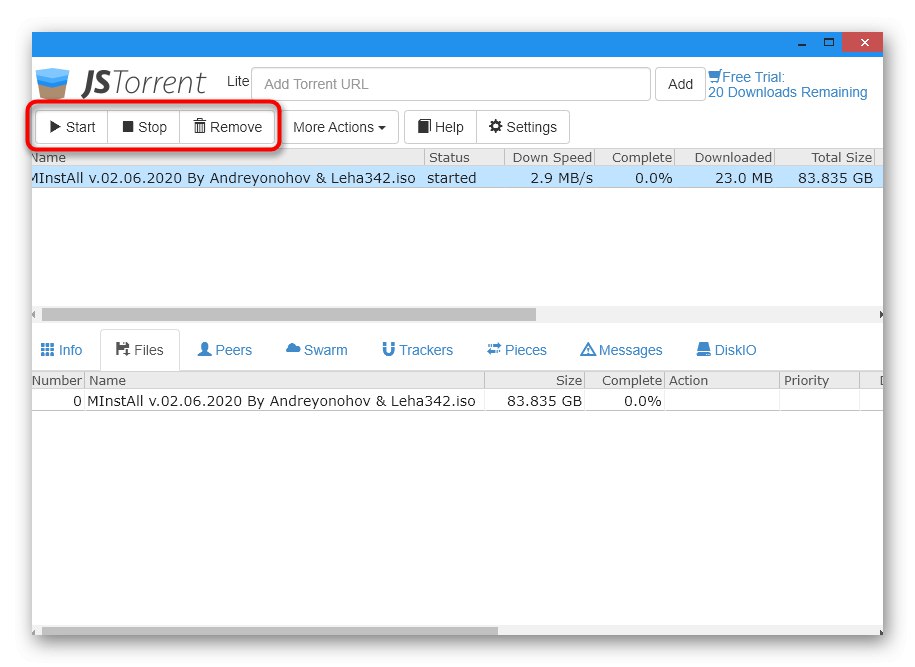Screen dimensions: 915x667
Task: Click the left arrow of the horizontal scrollbar
Action: point(33,314)
